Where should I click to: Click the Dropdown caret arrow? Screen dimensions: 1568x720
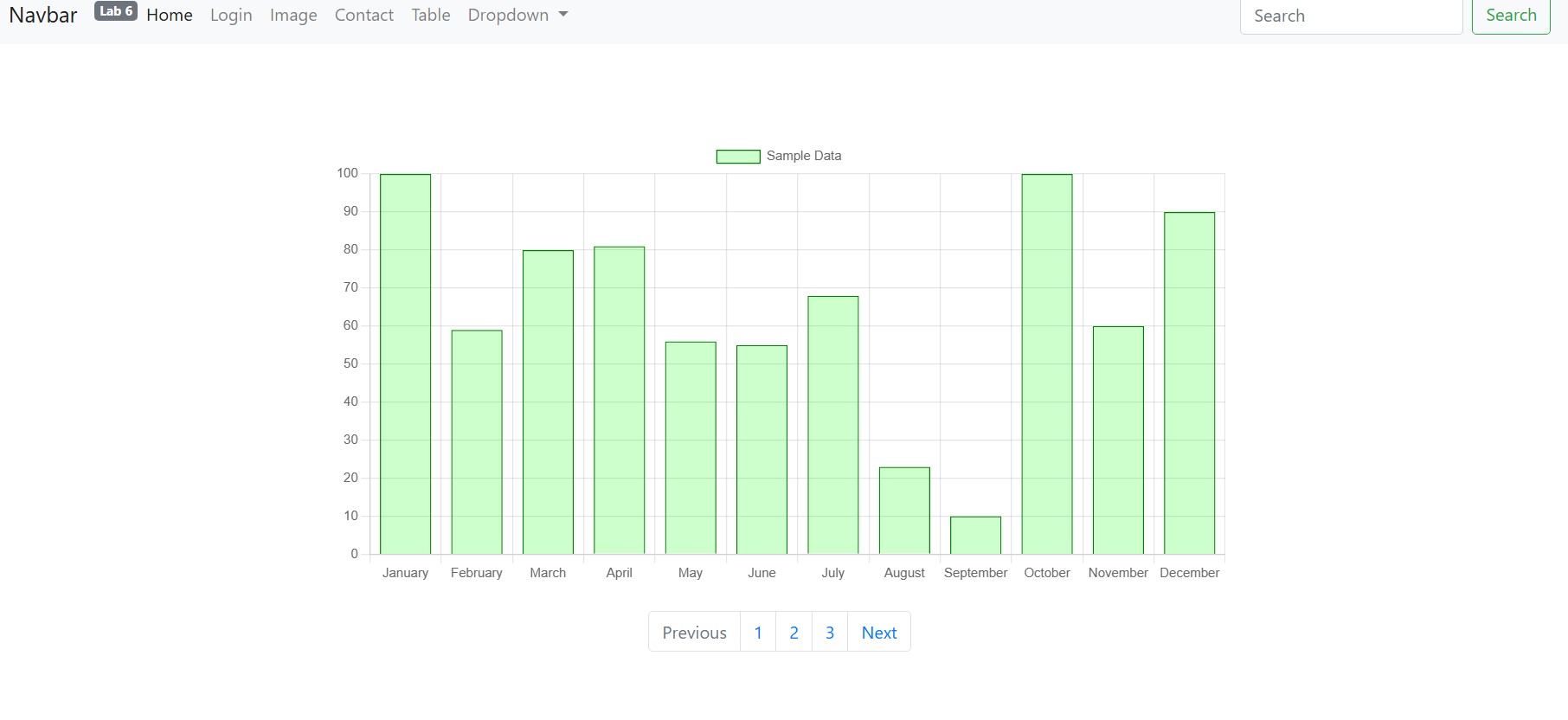(x=563, y=15)
